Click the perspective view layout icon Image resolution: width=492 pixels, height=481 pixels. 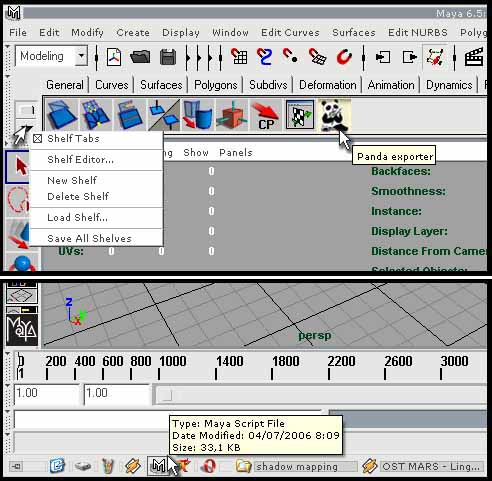pyautogui.click(x=22, y=296)
